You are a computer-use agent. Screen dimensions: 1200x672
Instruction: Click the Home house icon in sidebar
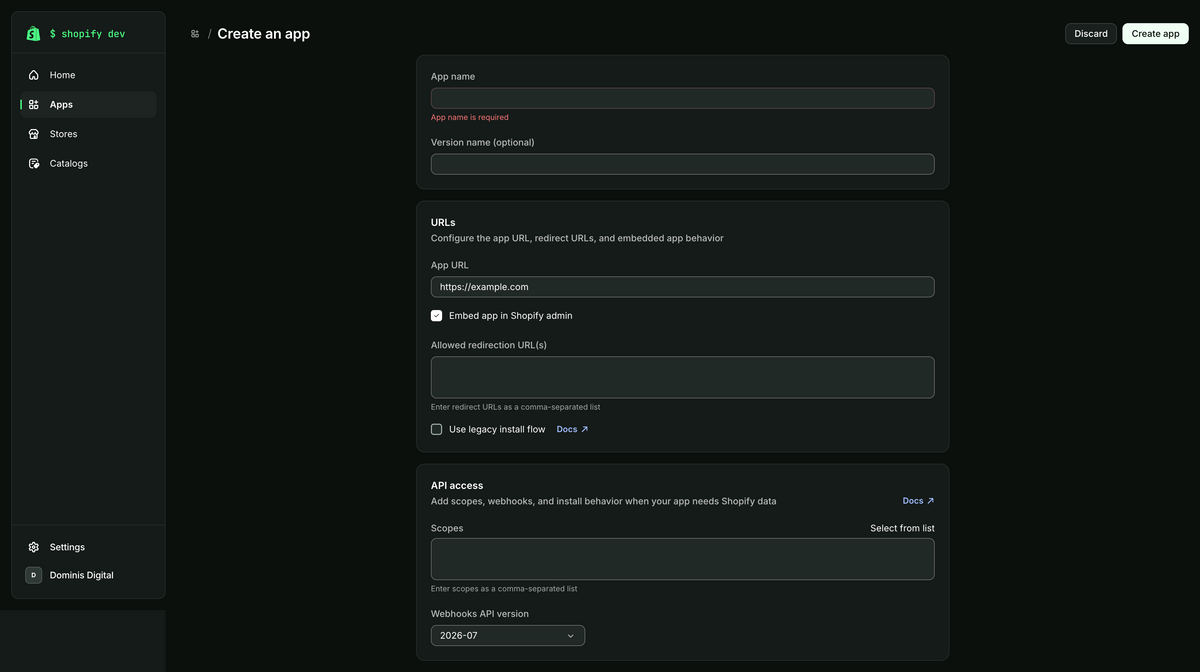[34, 75]
